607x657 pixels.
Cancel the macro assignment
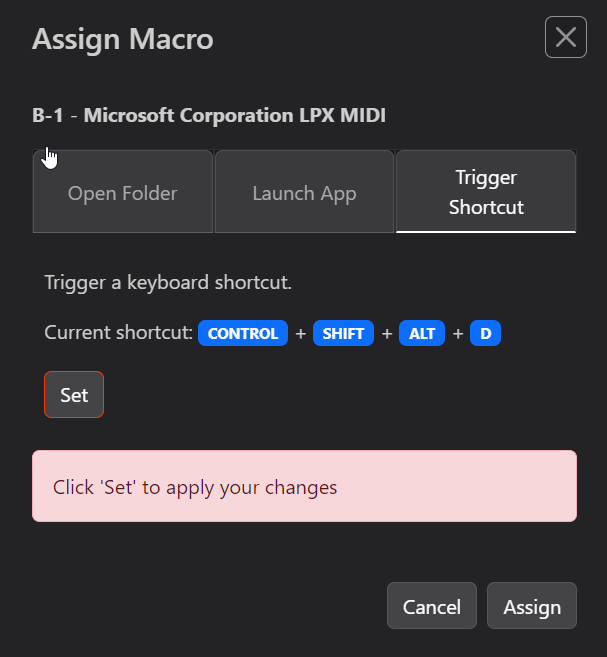pyautogui.click(x=431, y=606)
